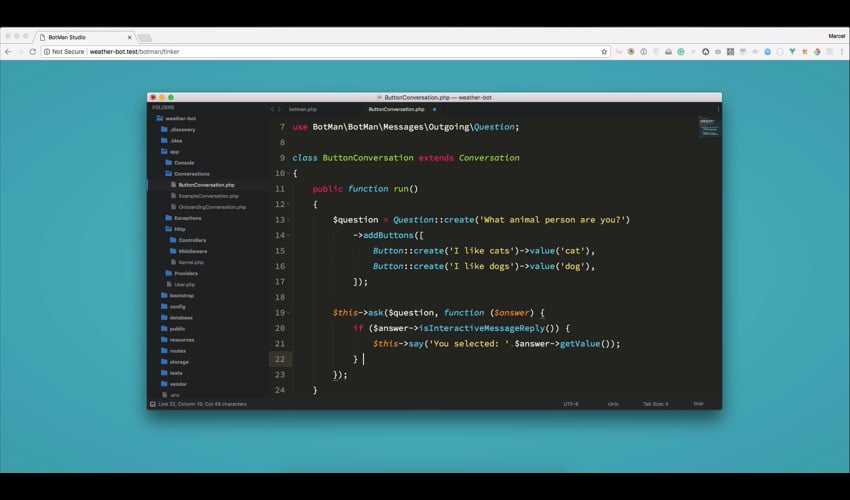Fold code at line 10 arrow
The image size is (850, 500).
pos(288,174)
